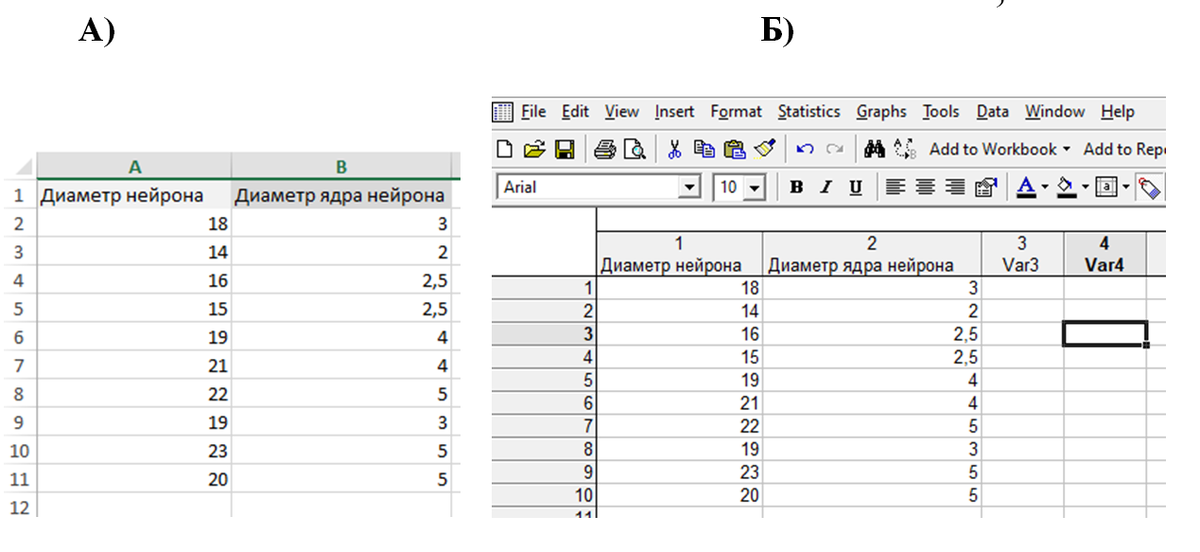Toggle Italic formatting
1200x552 pixels.
coord(827,187)
